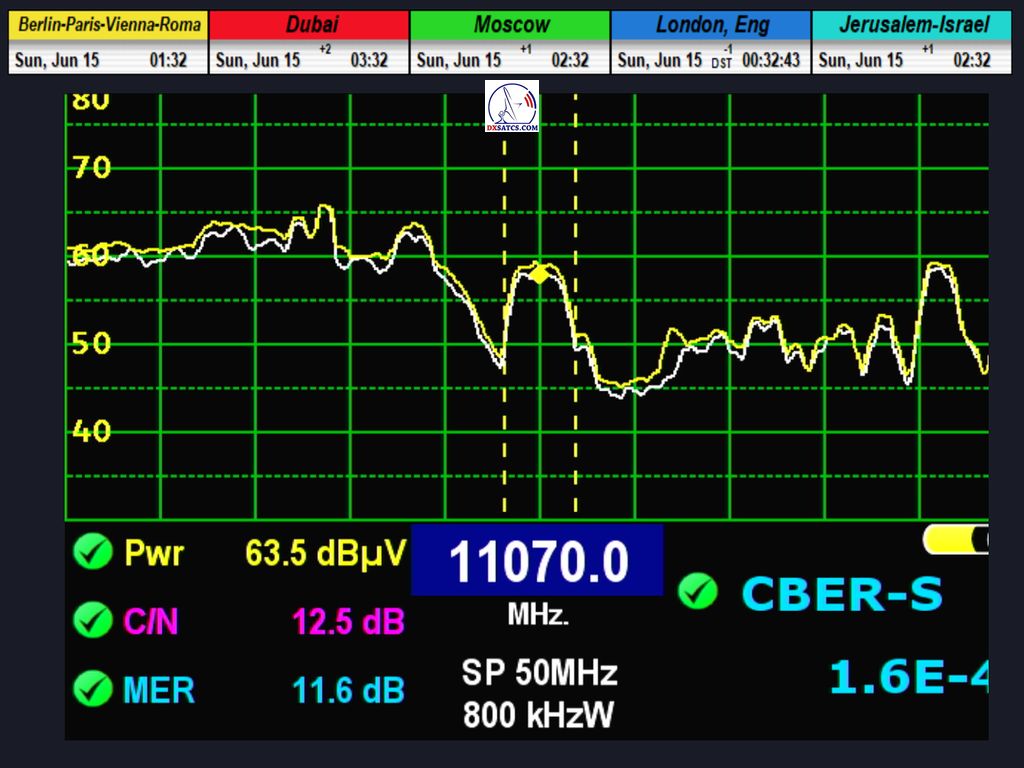Image resolution: width=1024 pixels, height=768 pixels.
Task: Click the green checkmark next to Pwr
Action: pos(93,552)
